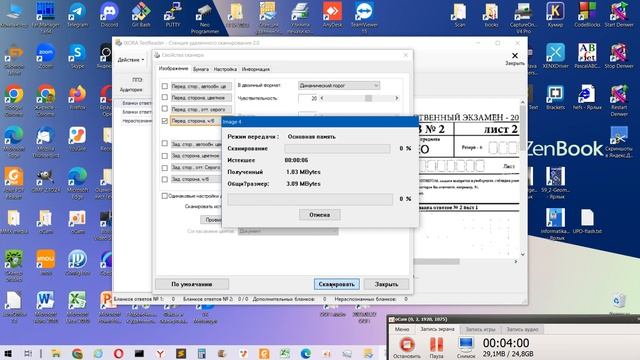Image resolution: width=640 pixels, height=360 pixels.
Task: Select oCam 'Запись аудио' tab
Action: coord(522,329)
